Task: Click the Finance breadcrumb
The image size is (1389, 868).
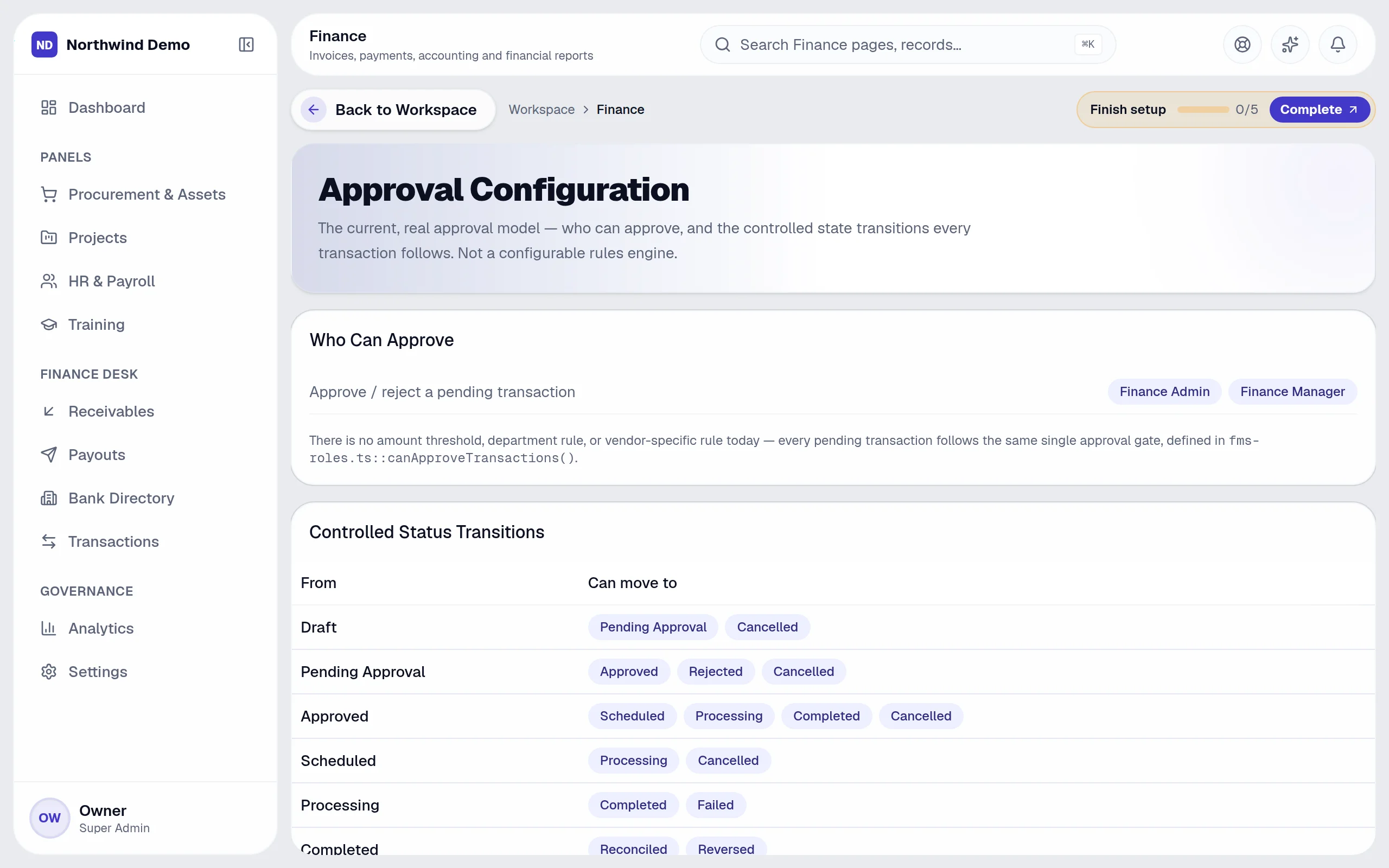Action: 620,110
